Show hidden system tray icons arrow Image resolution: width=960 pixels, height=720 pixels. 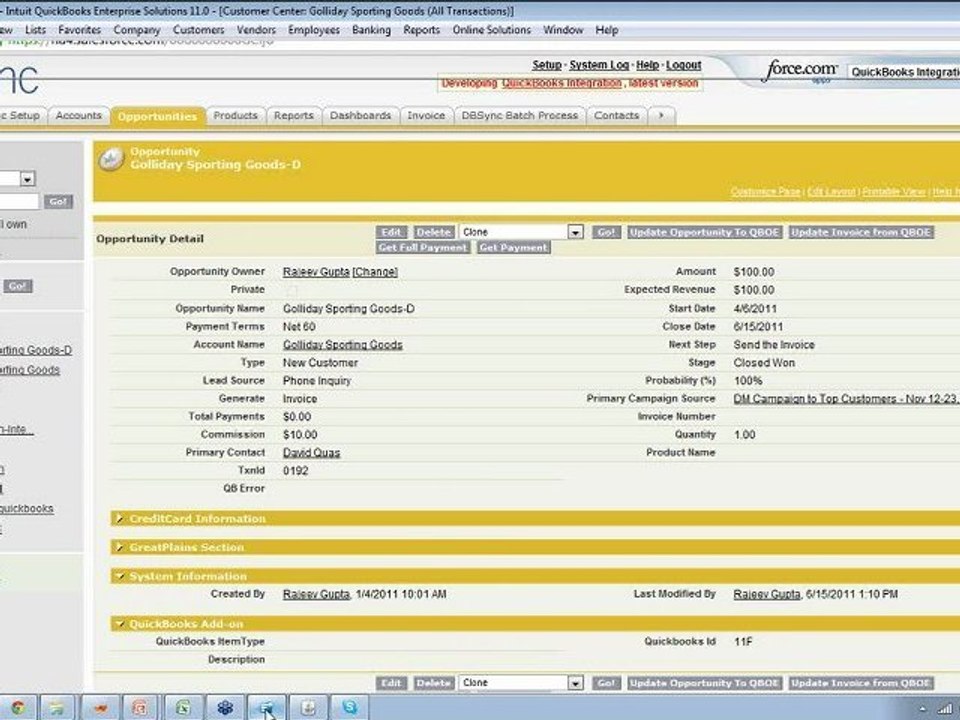(923, 709)
